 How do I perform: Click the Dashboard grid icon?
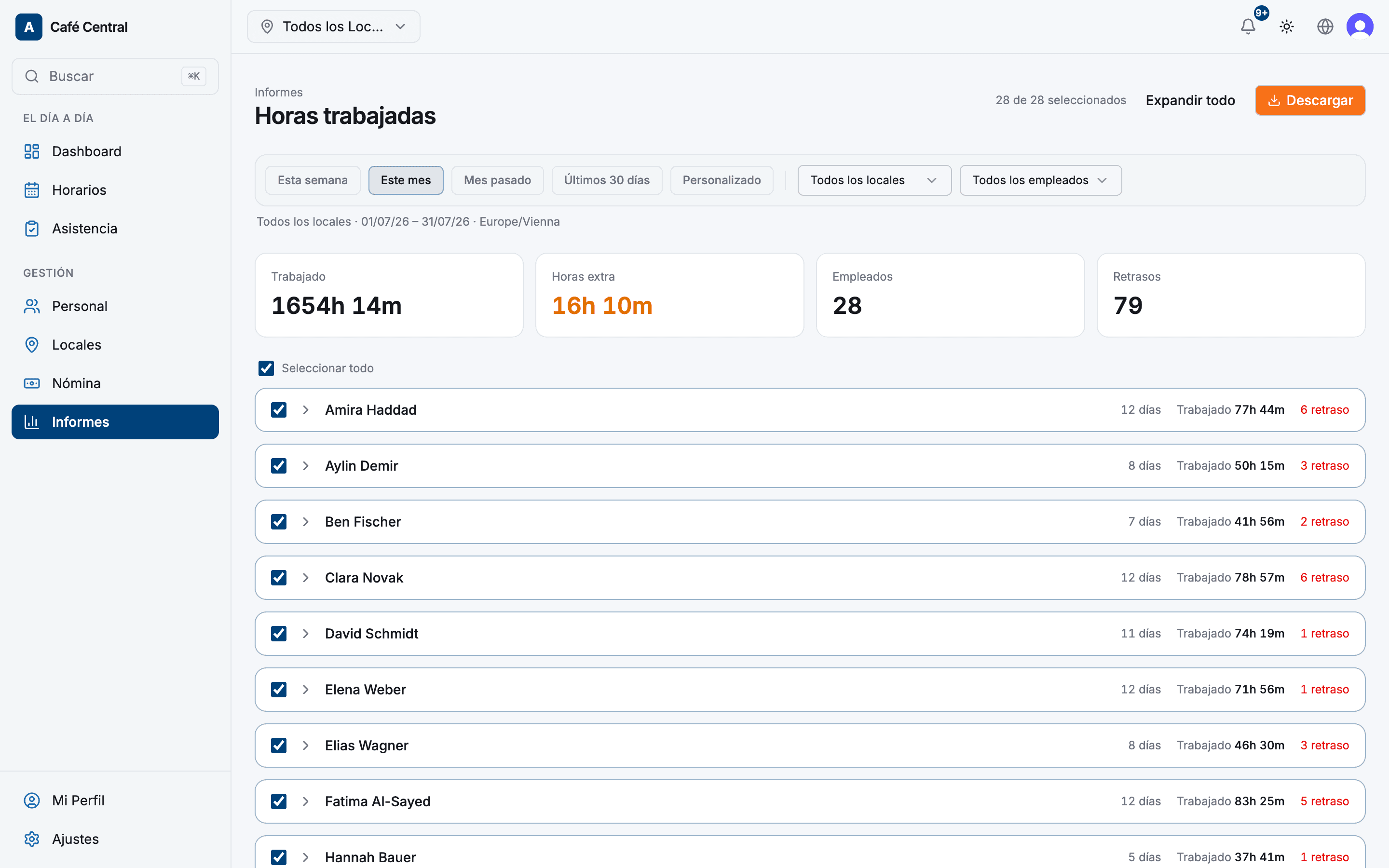click(x=31, y=151)
